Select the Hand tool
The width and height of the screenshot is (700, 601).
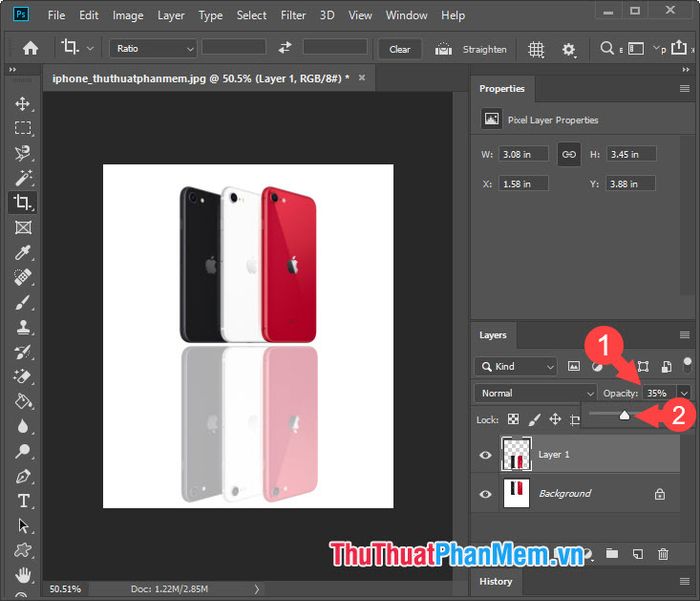[x=22, y=576]
